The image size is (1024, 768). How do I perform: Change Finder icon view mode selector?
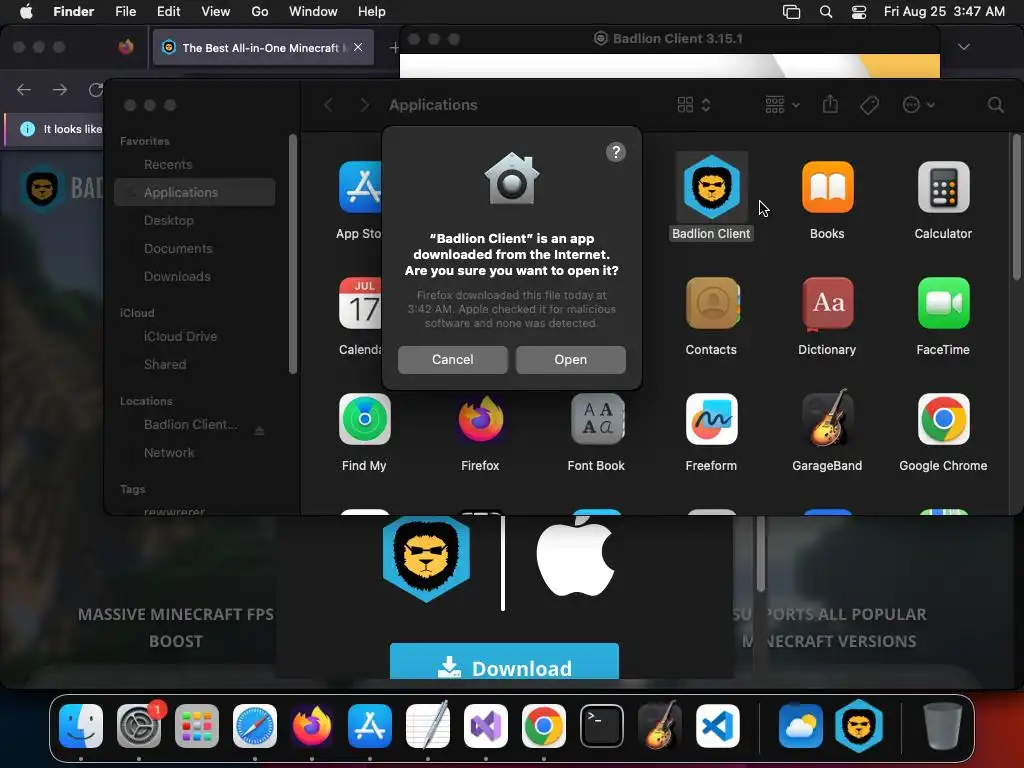[694, 105]
